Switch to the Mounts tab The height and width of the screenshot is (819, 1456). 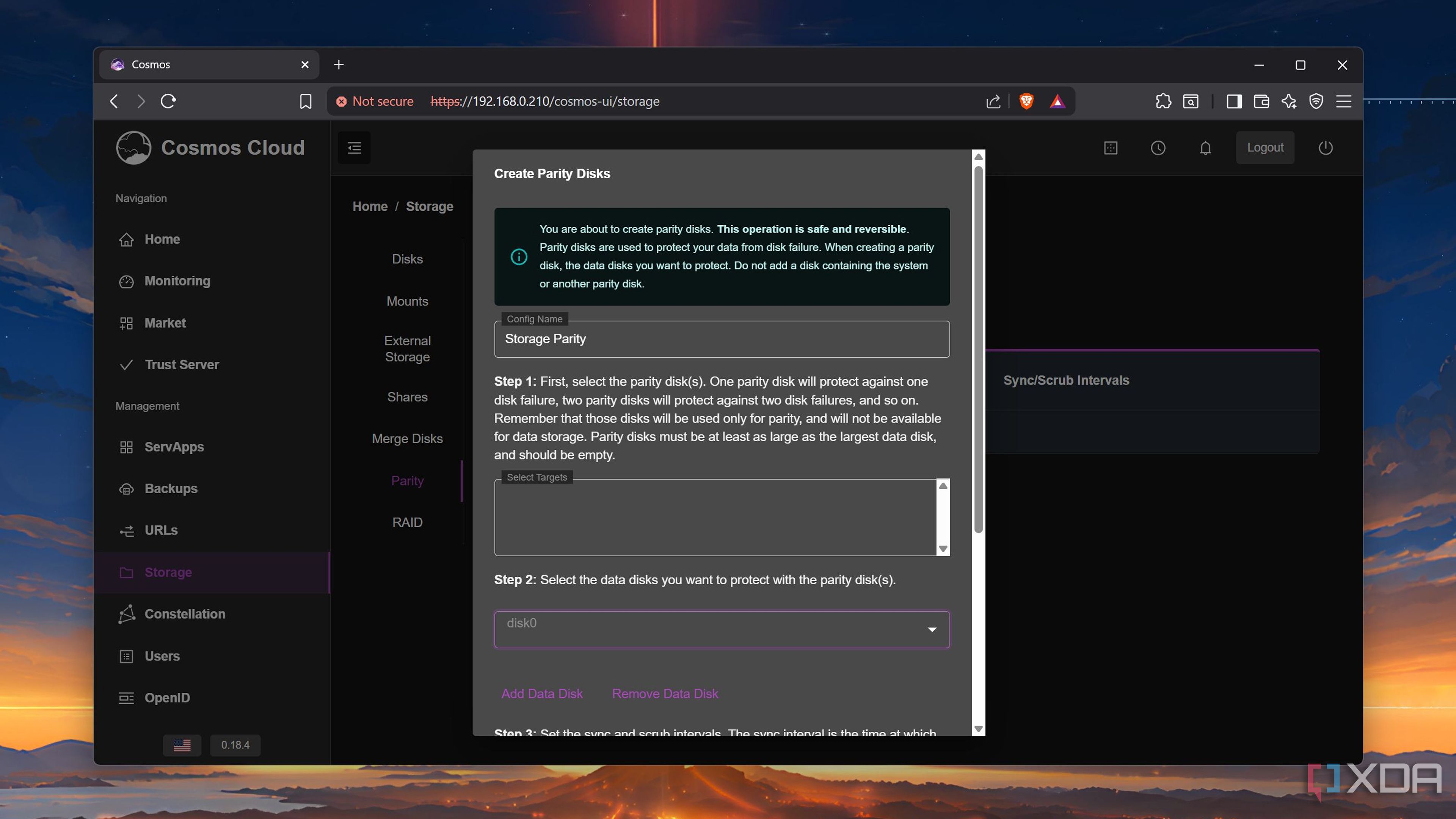[x=407, y=301]
